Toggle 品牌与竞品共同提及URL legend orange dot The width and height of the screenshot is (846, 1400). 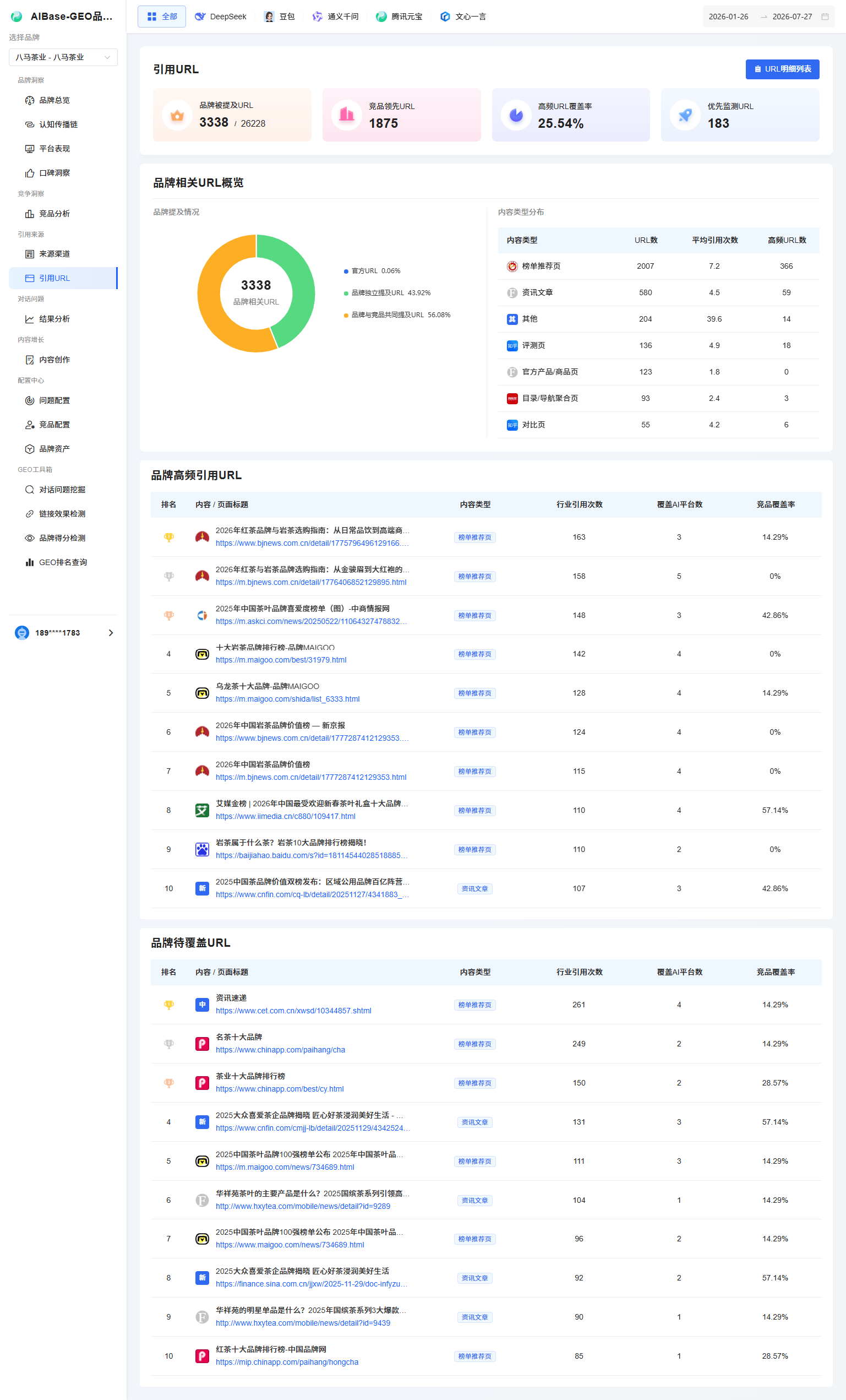(x=346, y=316)
